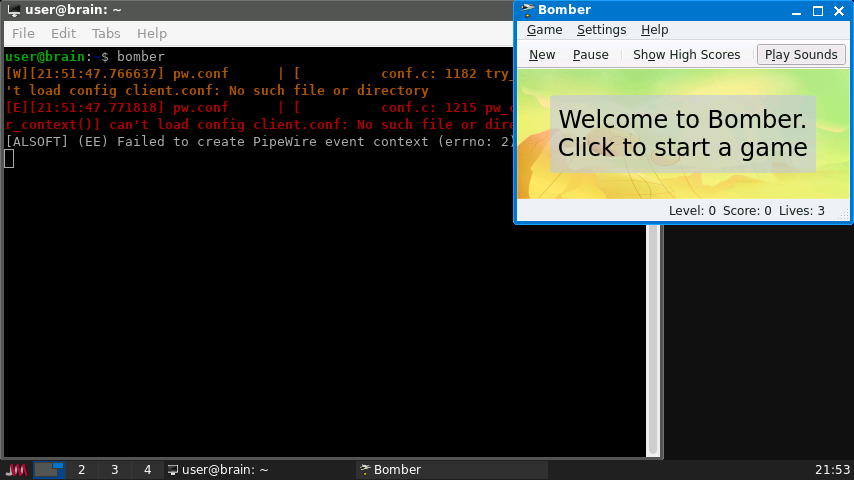Click the terminal window icon in title bar
The image size is (854, 480).
point(13,10)
